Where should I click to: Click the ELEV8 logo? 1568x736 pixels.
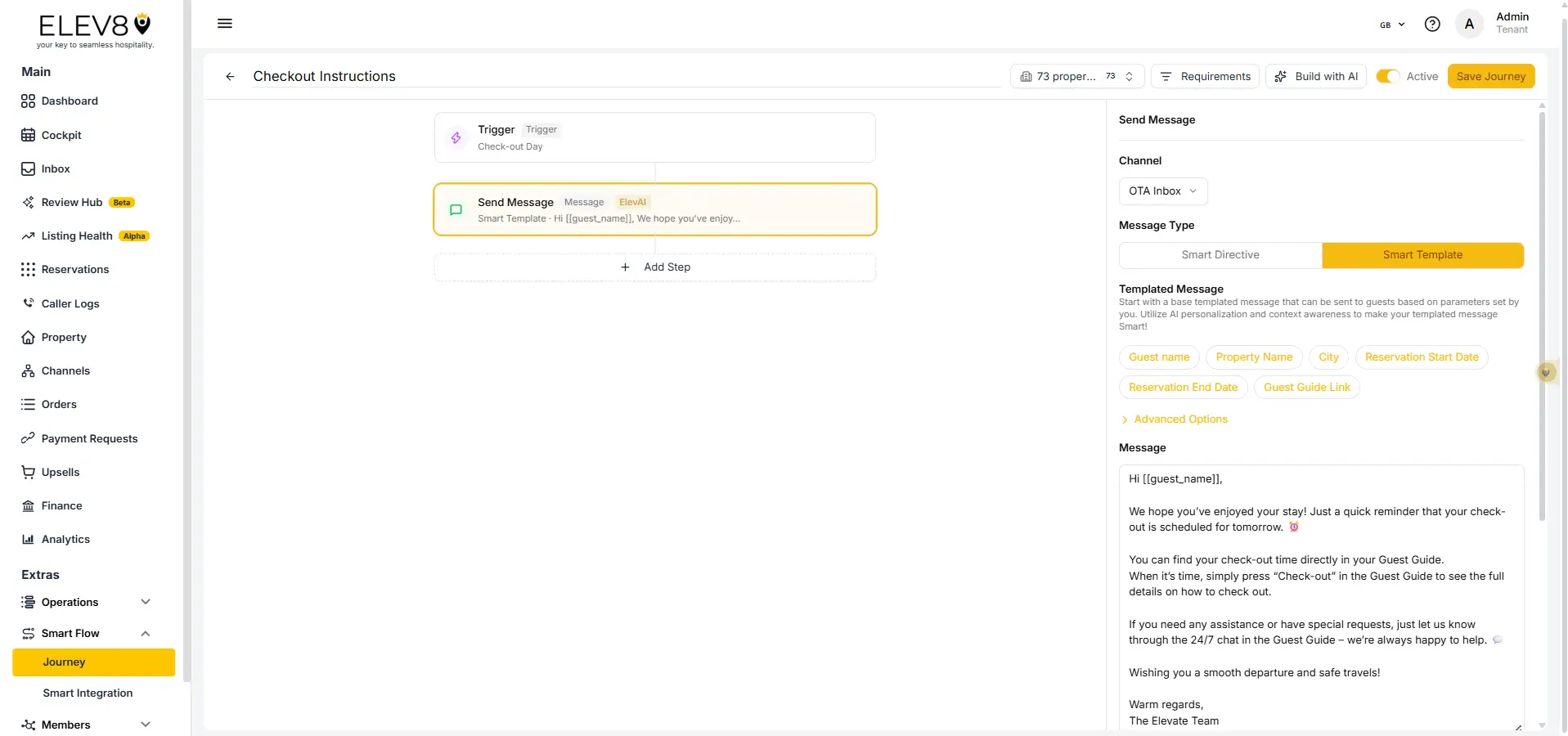click(95, 31)
